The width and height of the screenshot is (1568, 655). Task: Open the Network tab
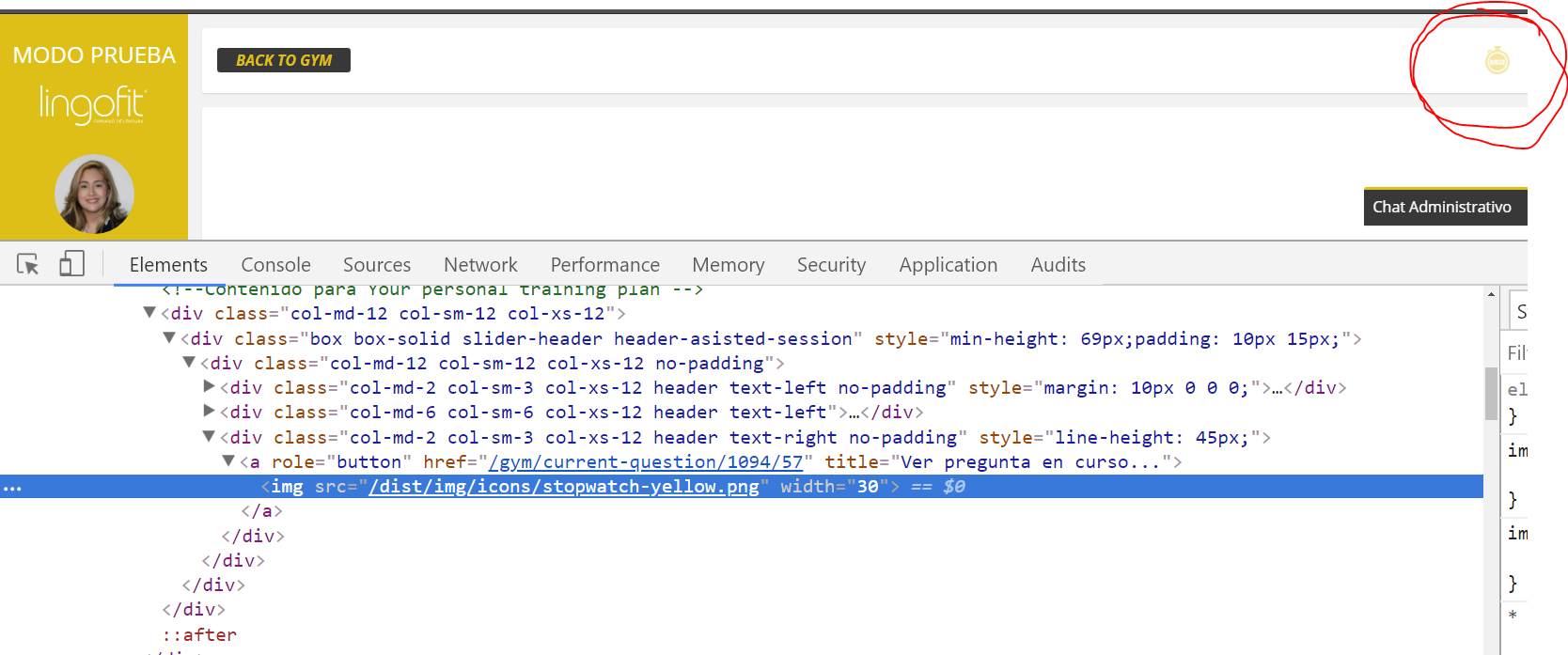pos(480,265)
